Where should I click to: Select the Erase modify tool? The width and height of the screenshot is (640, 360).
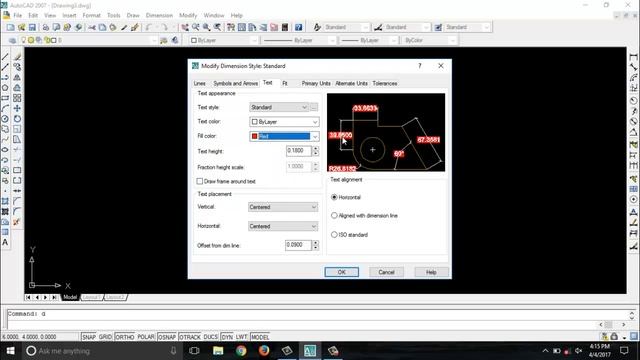pyautogui.click(x=17, y=56)
